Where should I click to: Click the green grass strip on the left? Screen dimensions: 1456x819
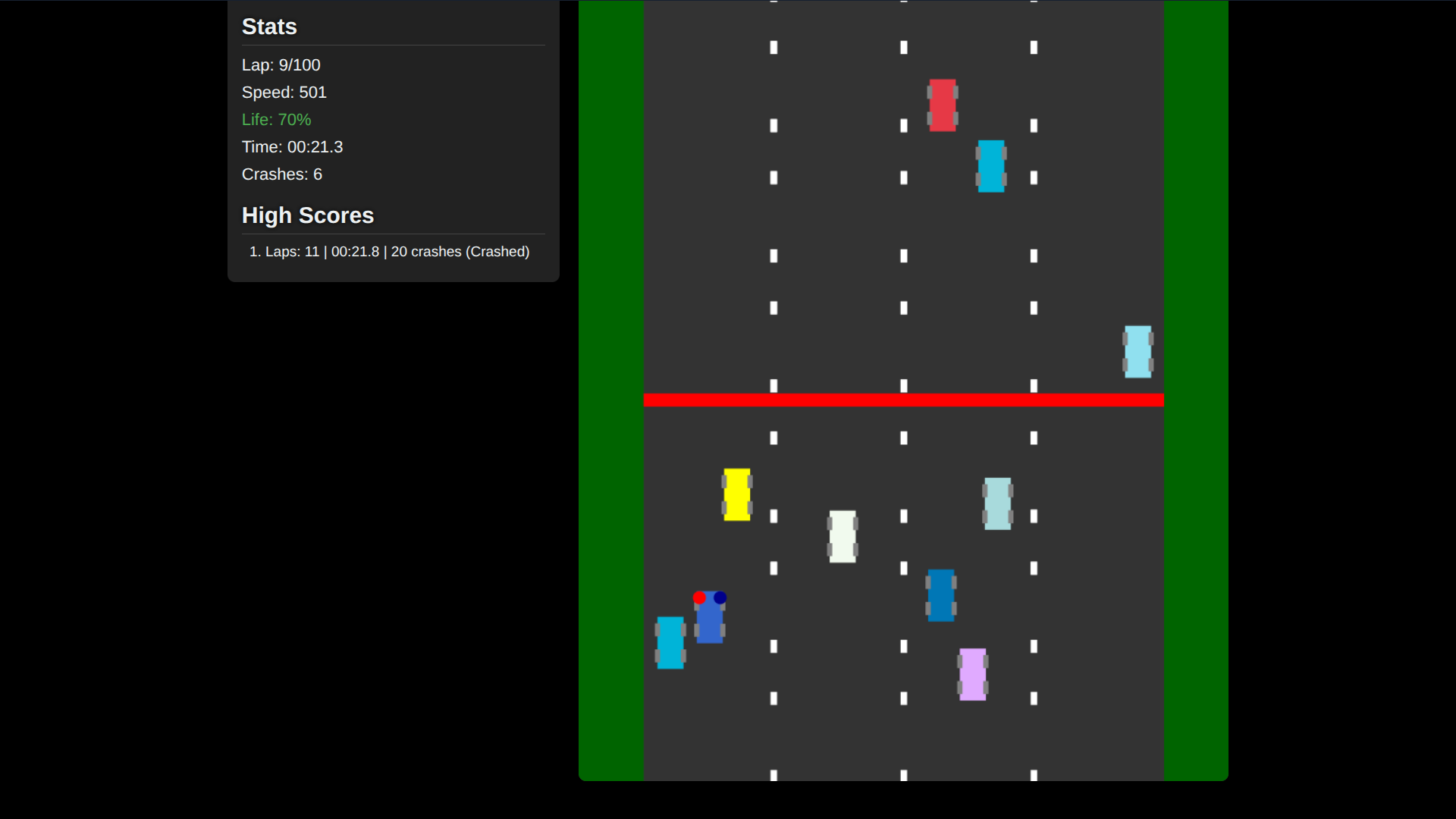pyautogui.click(x=611, y=391)
